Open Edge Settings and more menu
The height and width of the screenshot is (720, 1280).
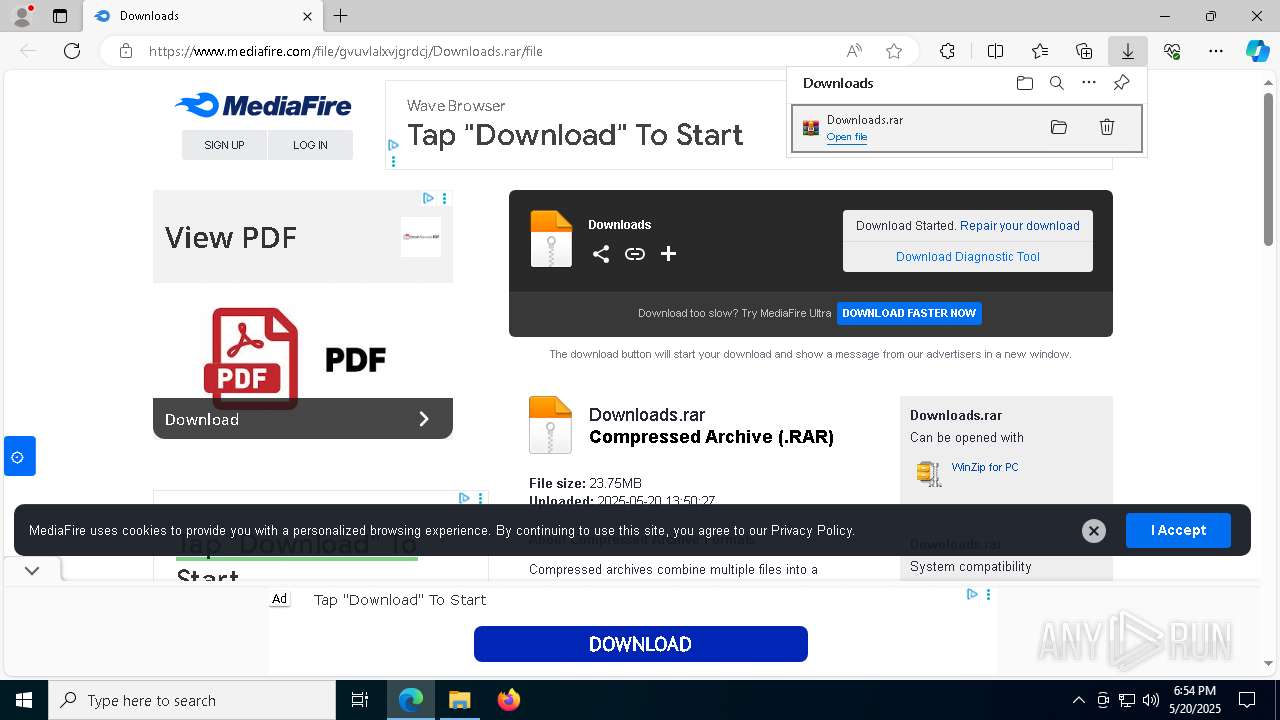[x=1216, y=51]
